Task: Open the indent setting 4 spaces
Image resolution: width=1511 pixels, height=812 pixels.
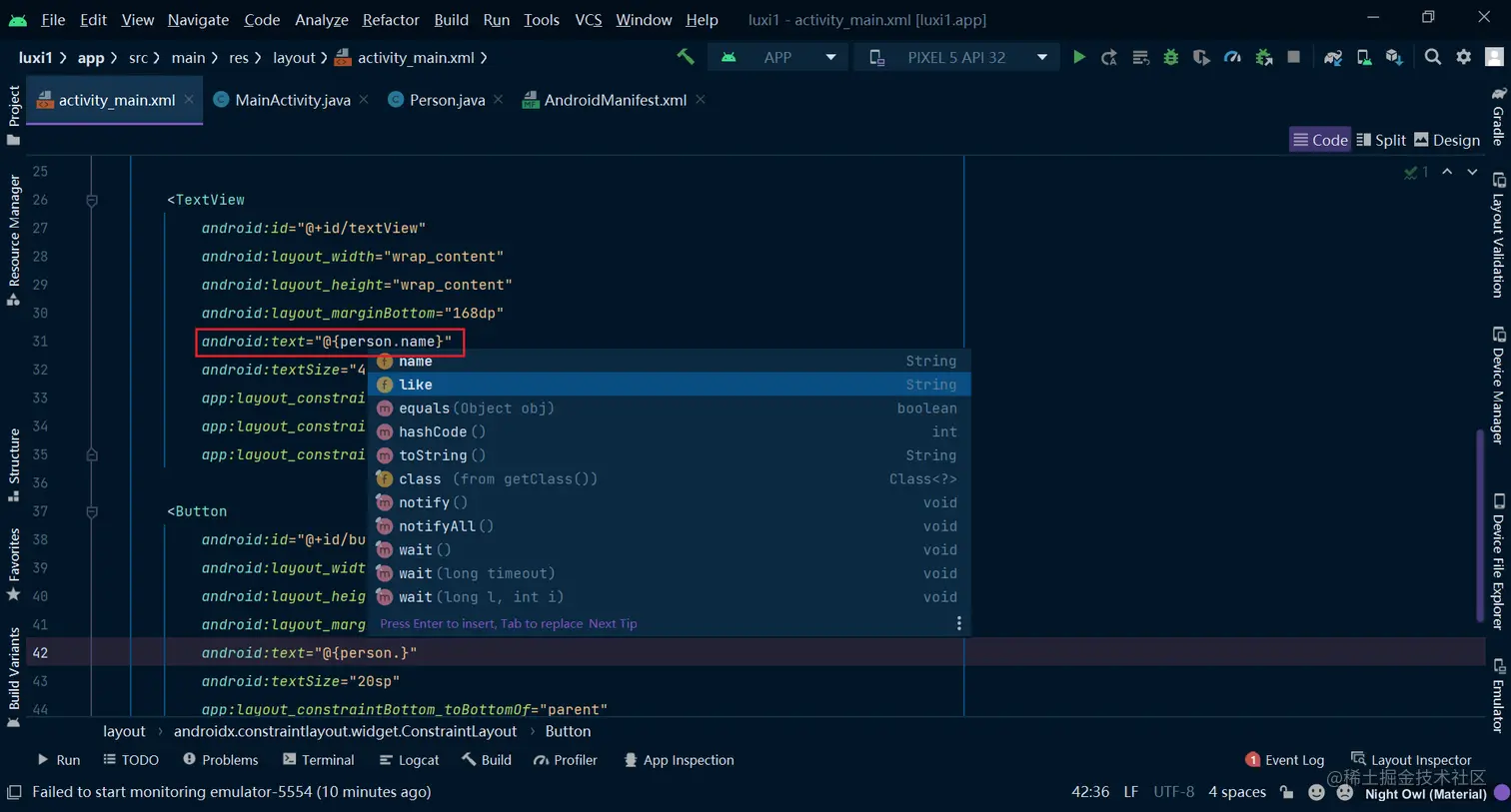Action: [1237, 792]
